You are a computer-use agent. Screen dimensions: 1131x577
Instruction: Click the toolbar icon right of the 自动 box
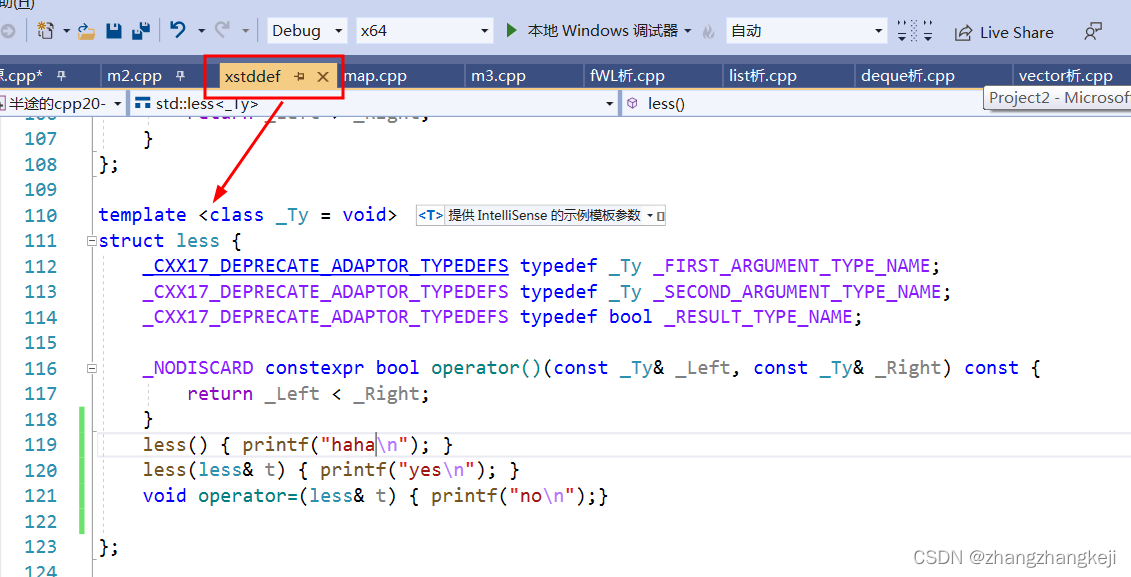pos(915,31)
